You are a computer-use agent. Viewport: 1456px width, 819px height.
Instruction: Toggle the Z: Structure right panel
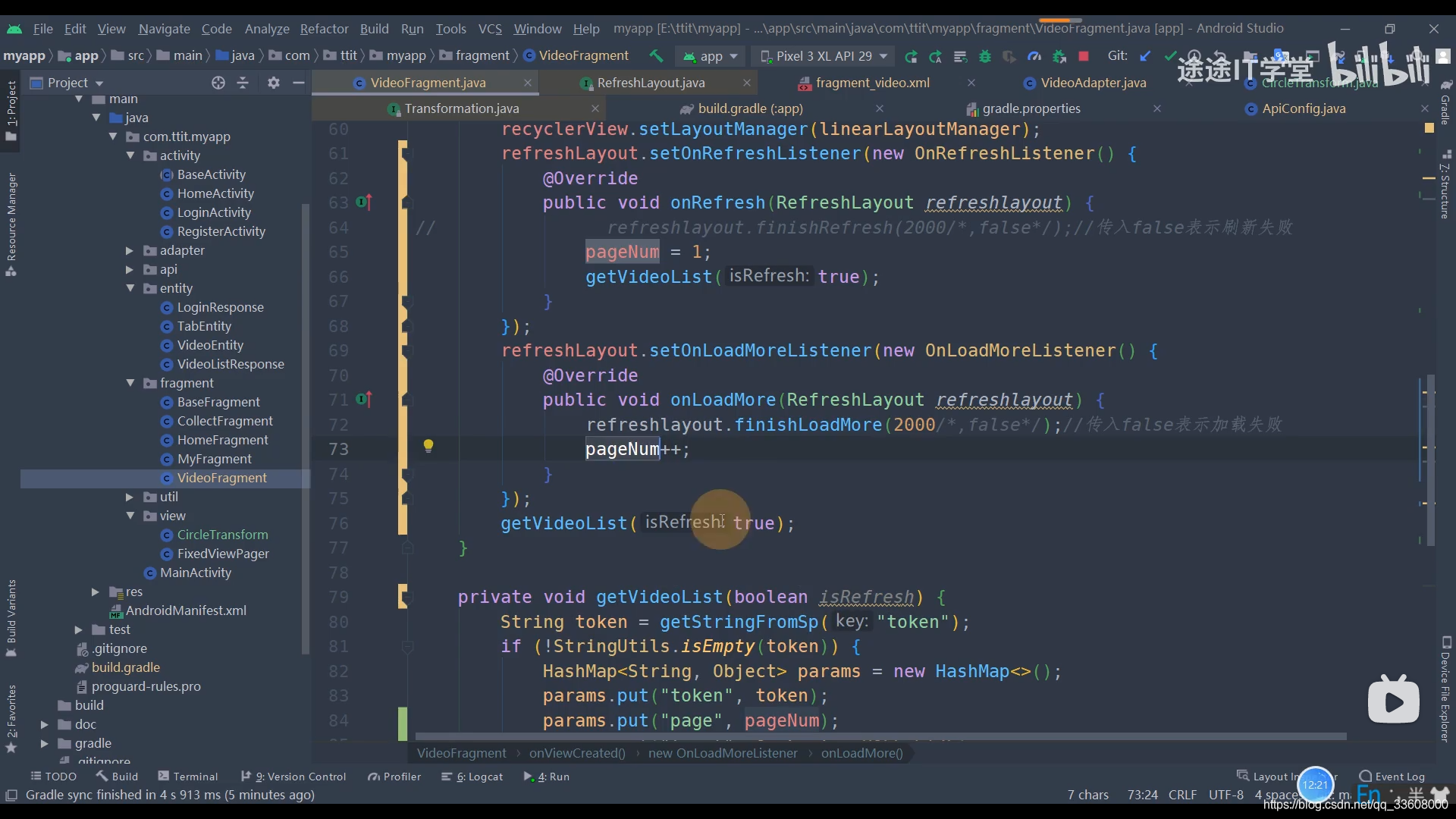pyautogui.click(x=1445, y=186)
